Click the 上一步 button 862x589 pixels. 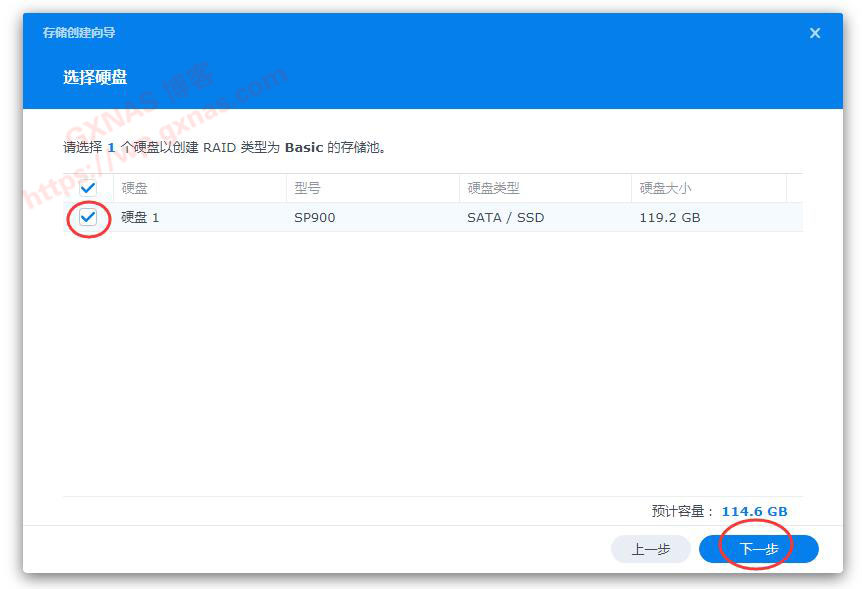coord(651,549)
